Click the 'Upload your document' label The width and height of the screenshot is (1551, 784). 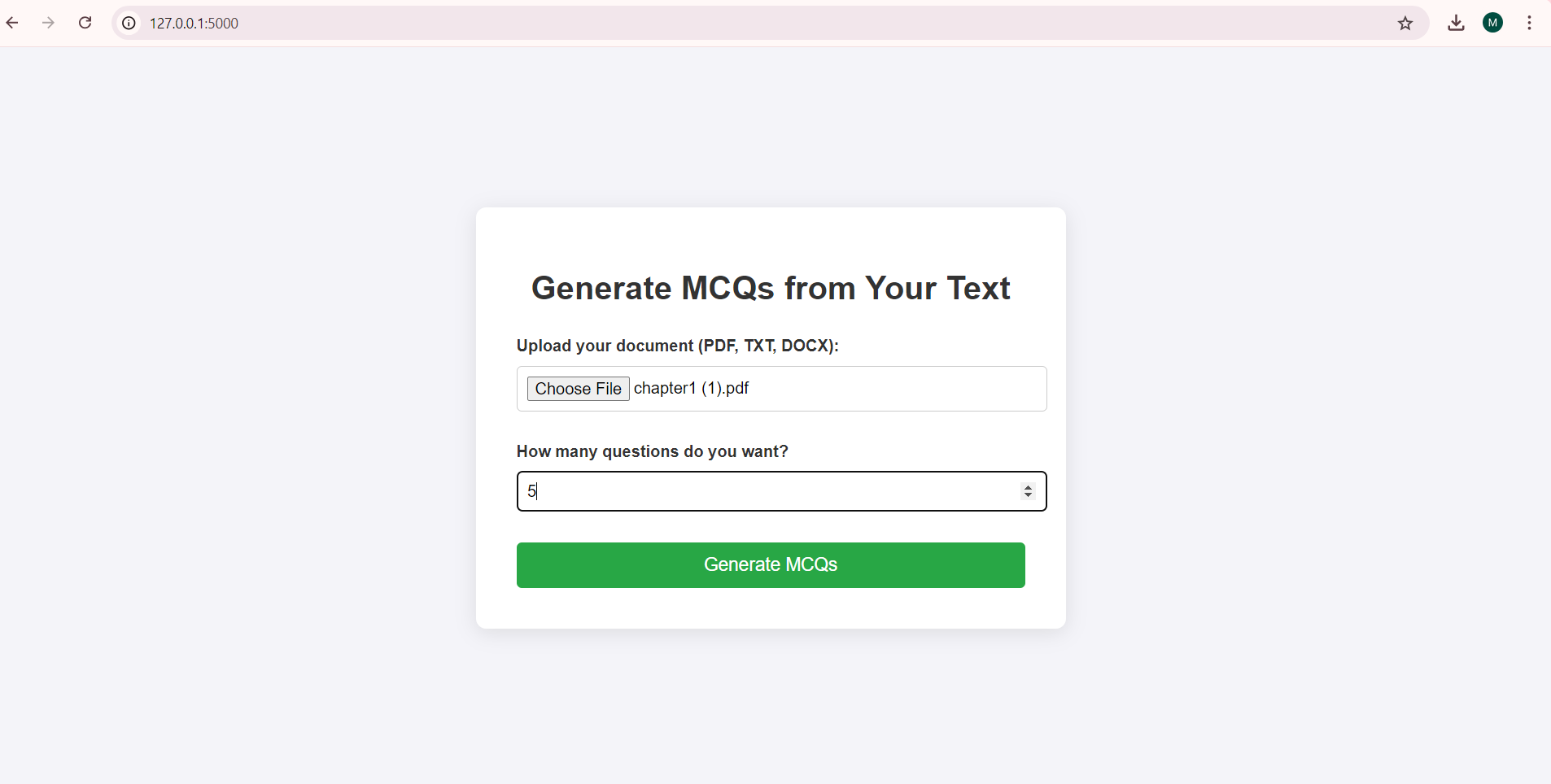click(x=677, y=346)
